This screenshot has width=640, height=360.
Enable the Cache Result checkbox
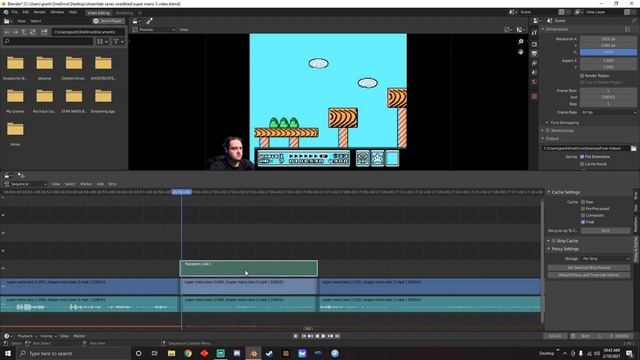pos(582,164)
